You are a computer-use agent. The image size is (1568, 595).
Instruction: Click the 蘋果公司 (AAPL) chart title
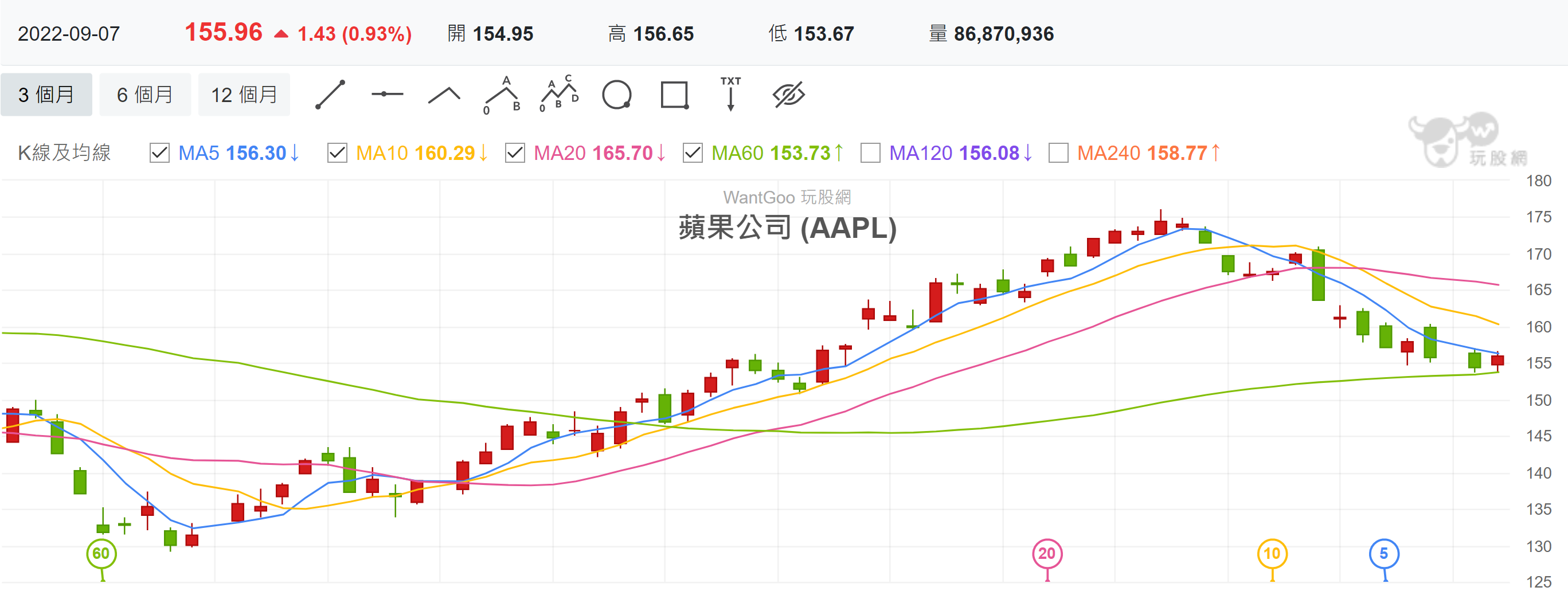point(788,228)
